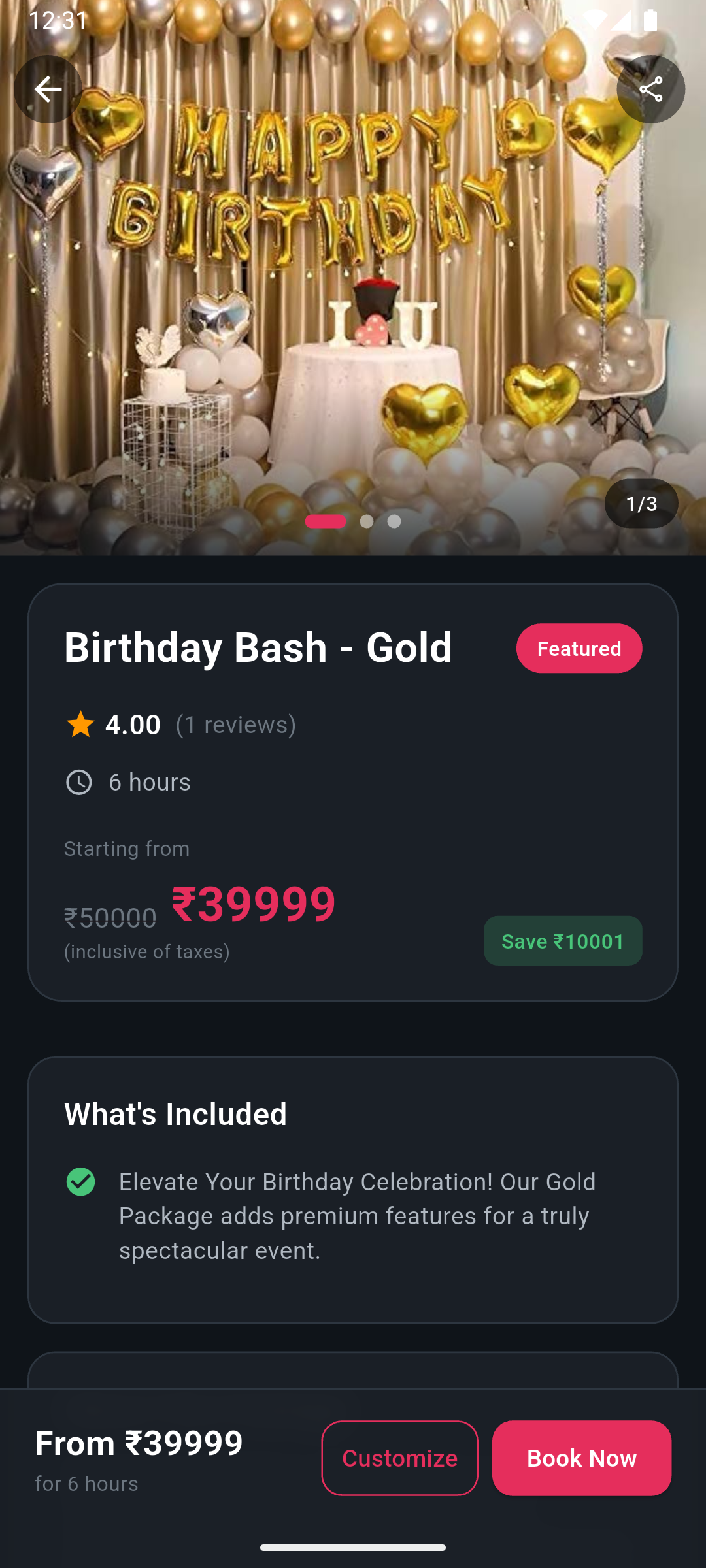Tap the active first carousel indicator
The width and height of the screenshot is (706, 1568).
point(326,521)
